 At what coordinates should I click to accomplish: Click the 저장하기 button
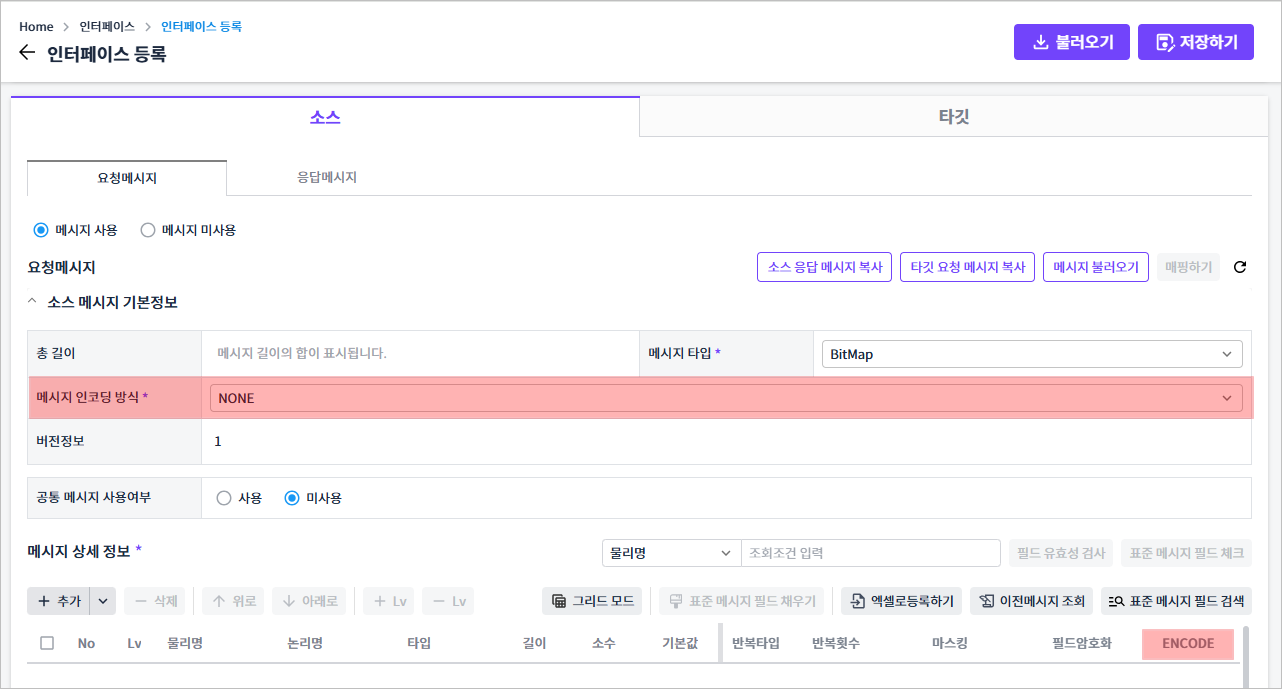click(x=1196, y=42)
